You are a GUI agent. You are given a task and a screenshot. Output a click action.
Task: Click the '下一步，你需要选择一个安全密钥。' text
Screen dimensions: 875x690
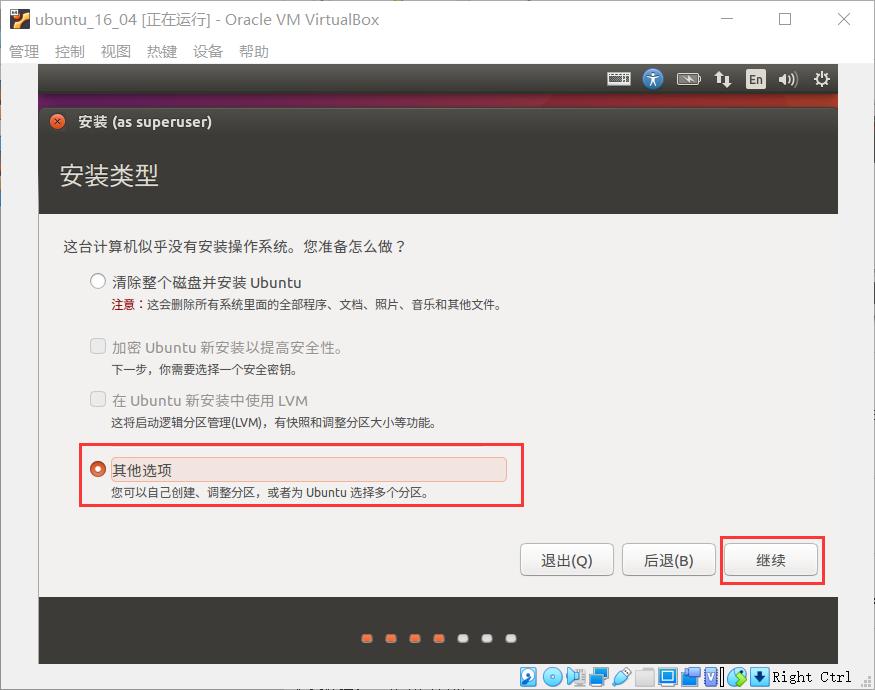[x=204, y=369]
